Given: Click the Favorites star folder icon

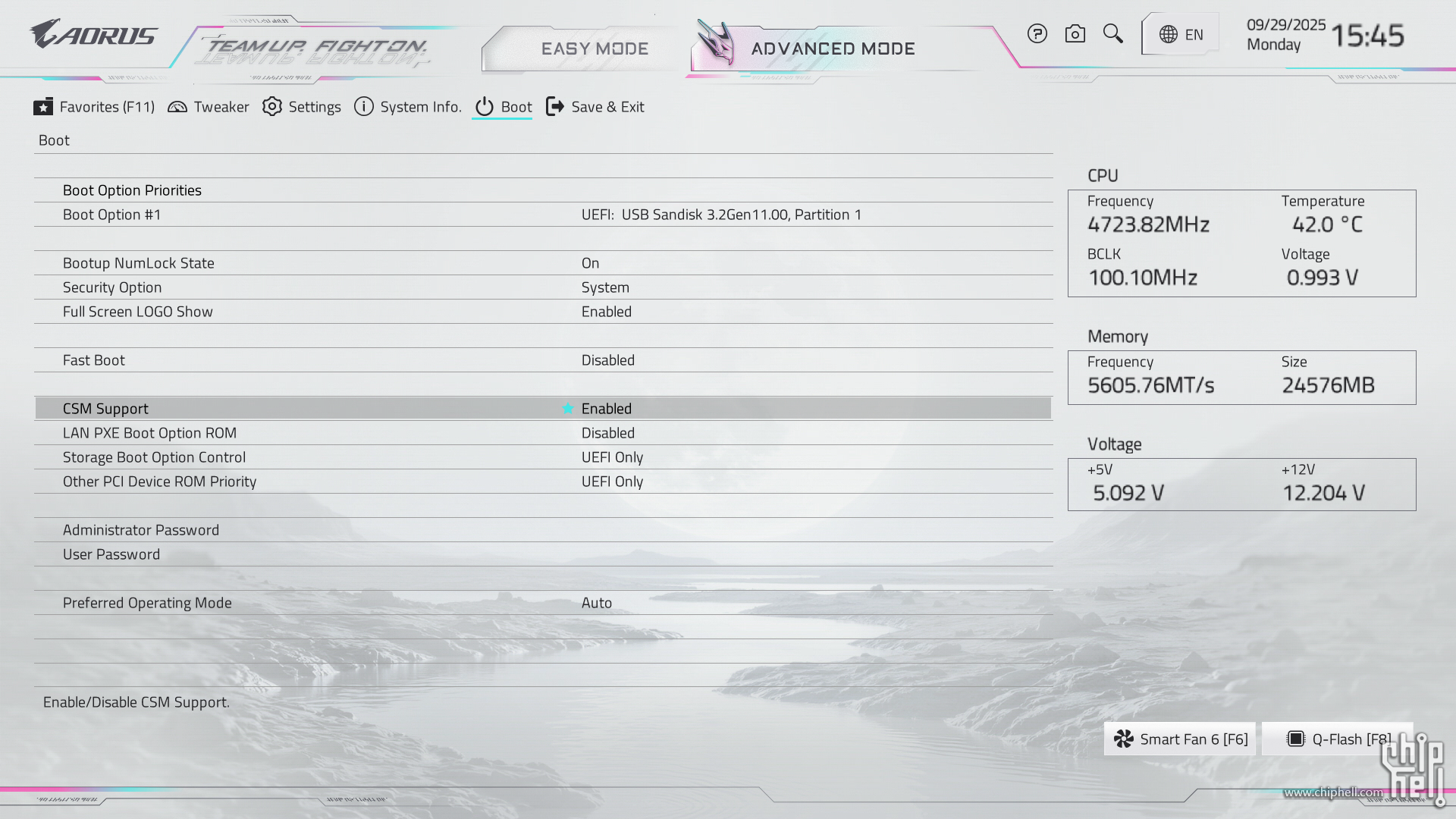Looking at the screenshot, I should pos(43,107).
